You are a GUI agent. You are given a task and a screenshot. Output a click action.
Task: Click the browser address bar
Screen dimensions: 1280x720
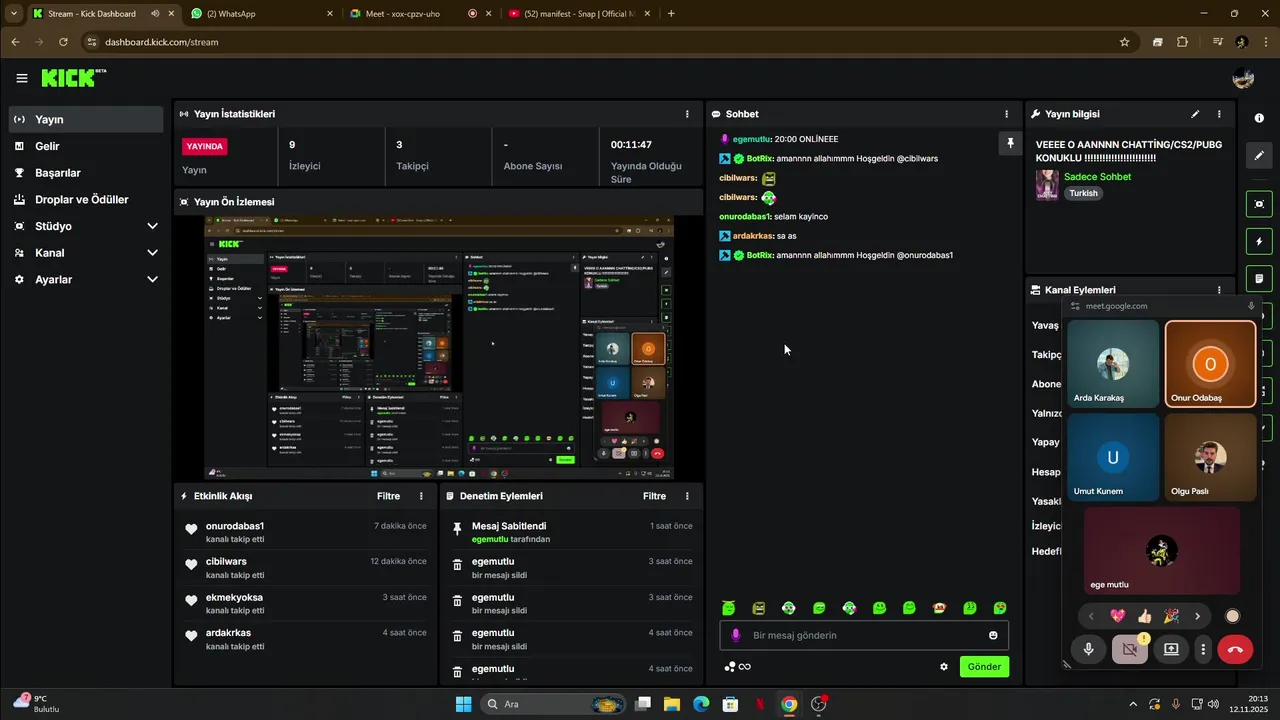pos(600,42)
